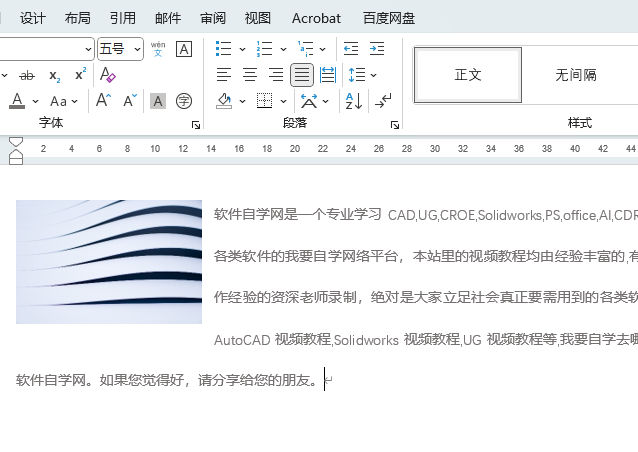Screen dimensions: 638x452
Task: Shrink font size icon
Action: (130, 100)
